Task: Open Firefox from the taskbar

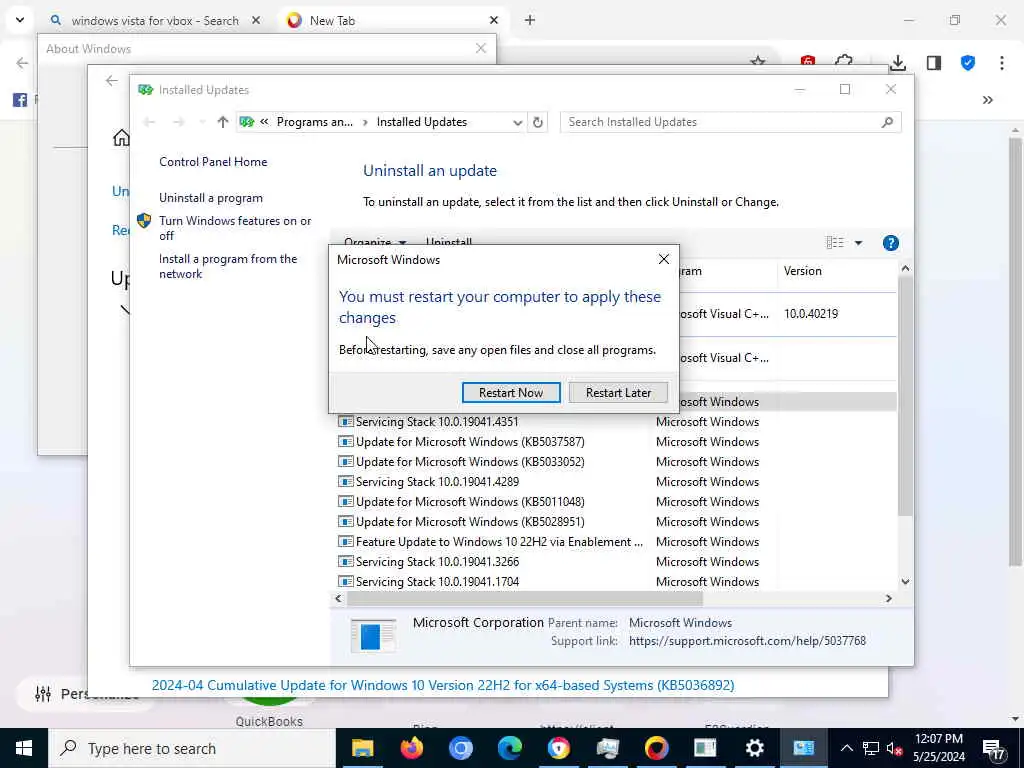Action: pyautogui.click(x=411, y=748)
